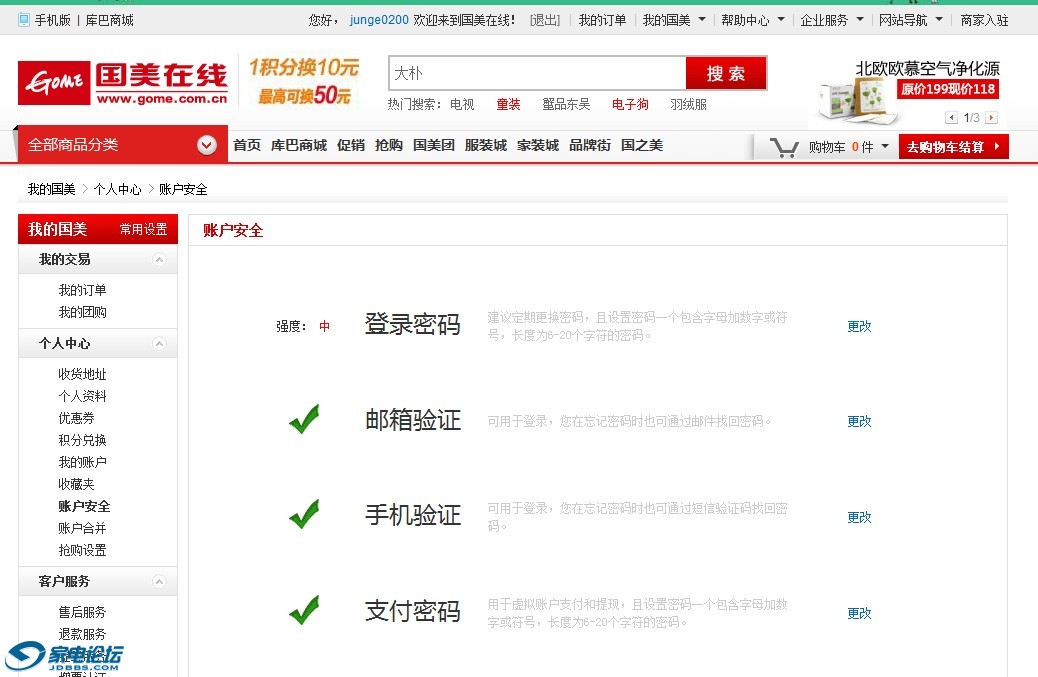Viewport: 1038px width, 677px height.
Task: Open 我的国美 dropdown in top bar
Action: point(674,21)
